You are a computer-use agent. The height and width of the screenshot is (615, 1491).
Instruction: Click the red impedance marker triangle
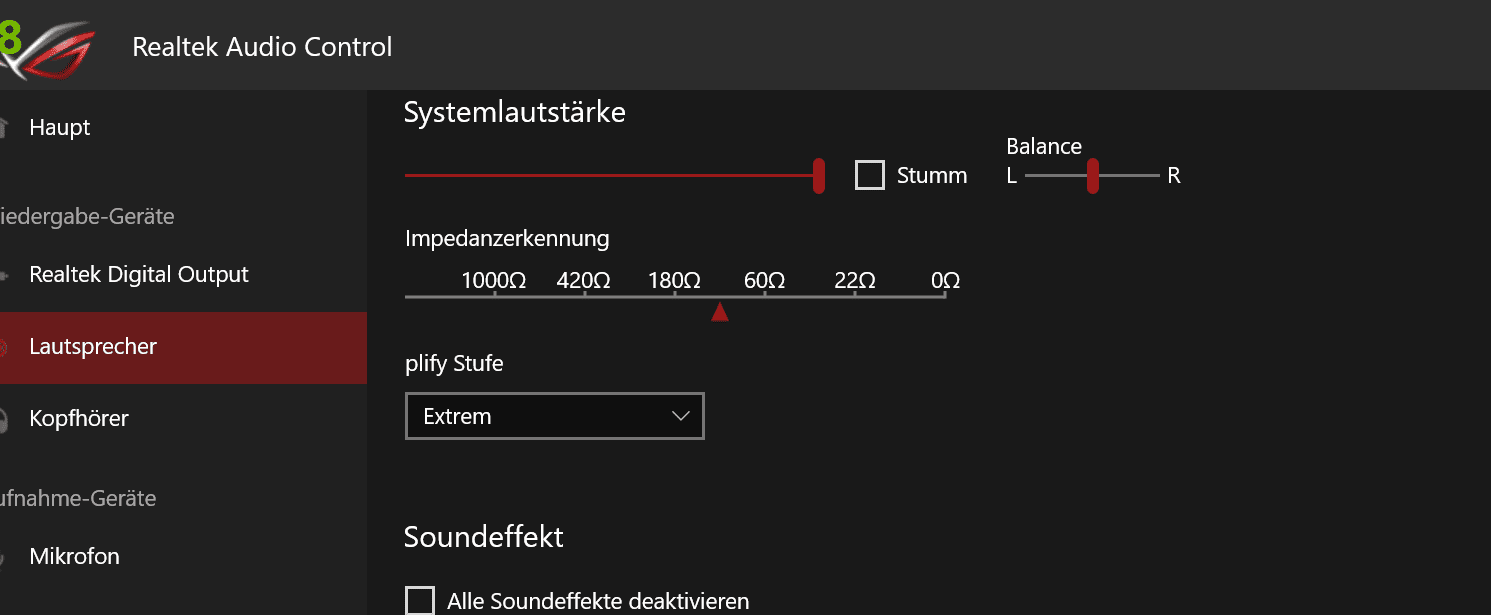click(x=719, y=314)
